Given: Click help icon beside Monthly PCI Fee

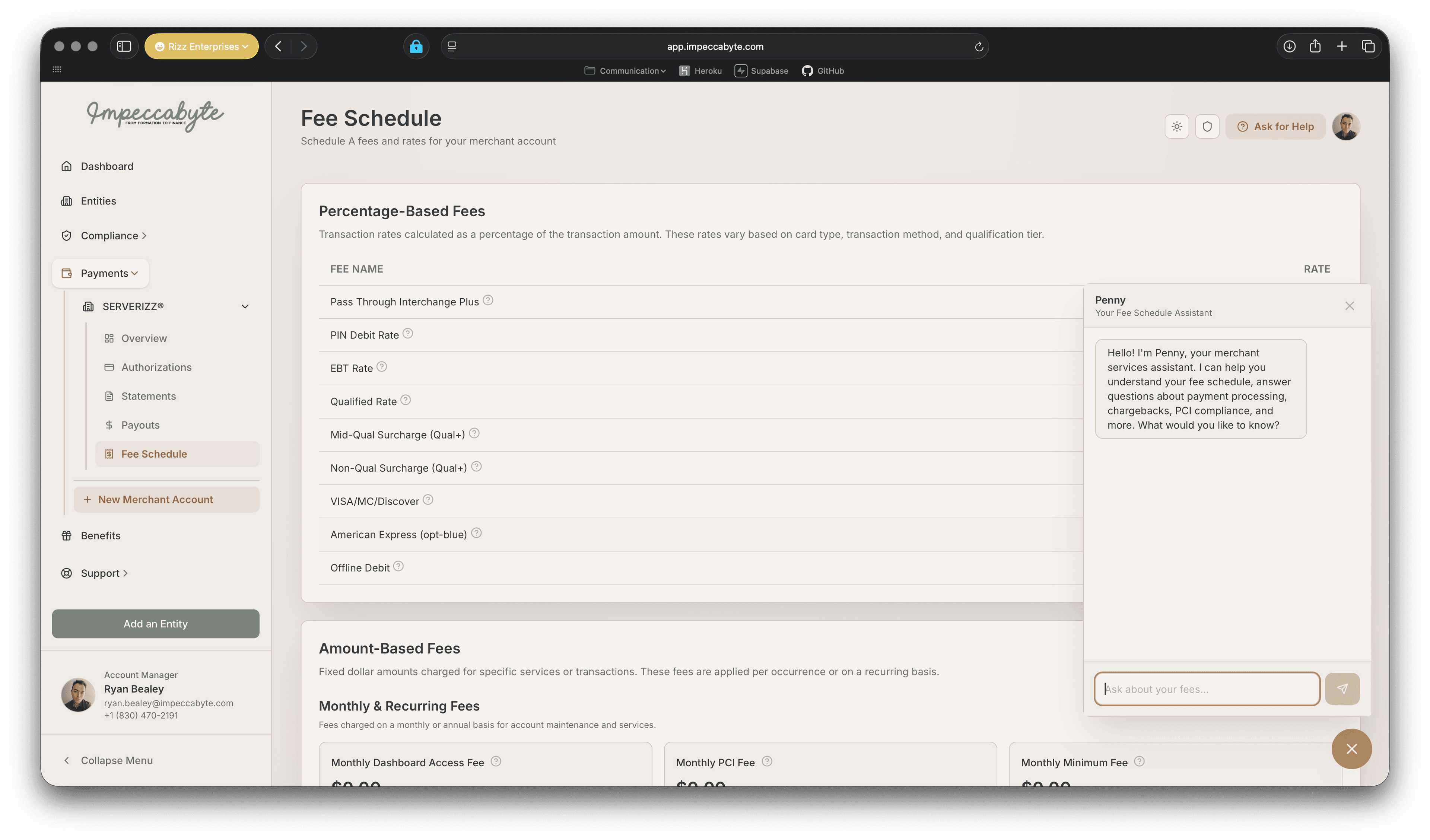Looking at the screenshot, I should [x=767, y=762].
